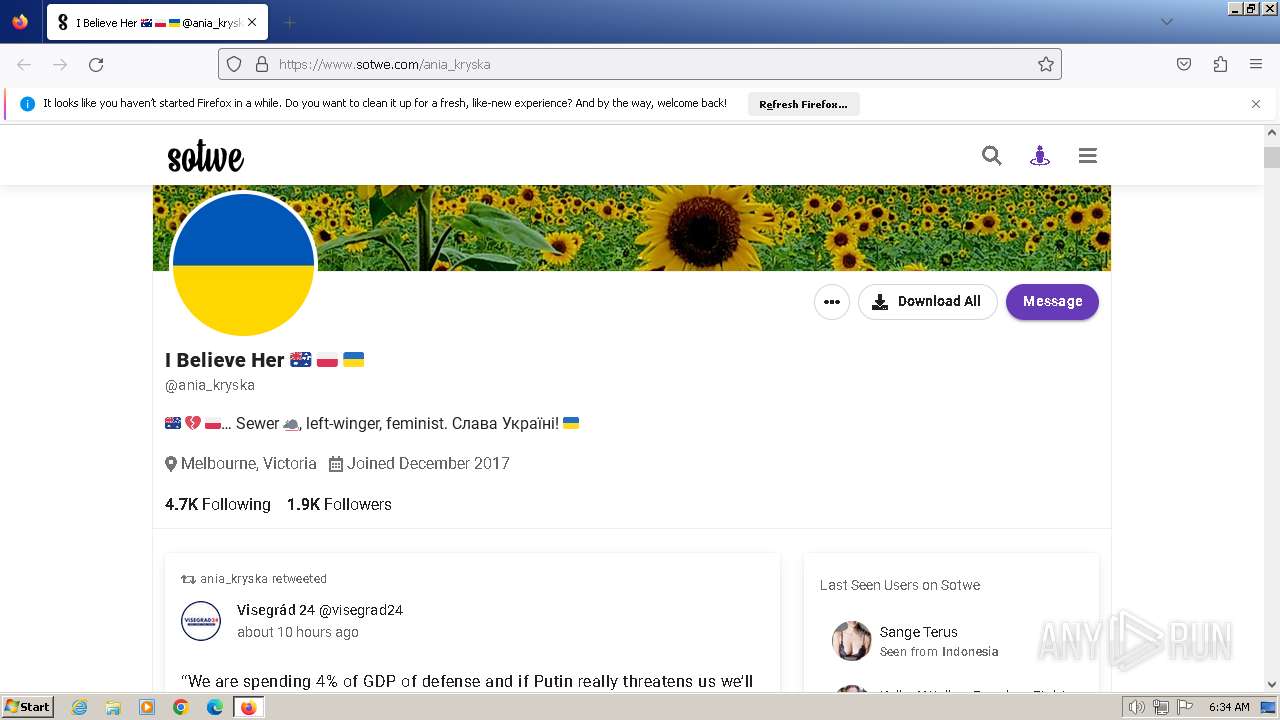Click the Download All button
This screenshot has width=1280, height=720.
click(927, 301)
